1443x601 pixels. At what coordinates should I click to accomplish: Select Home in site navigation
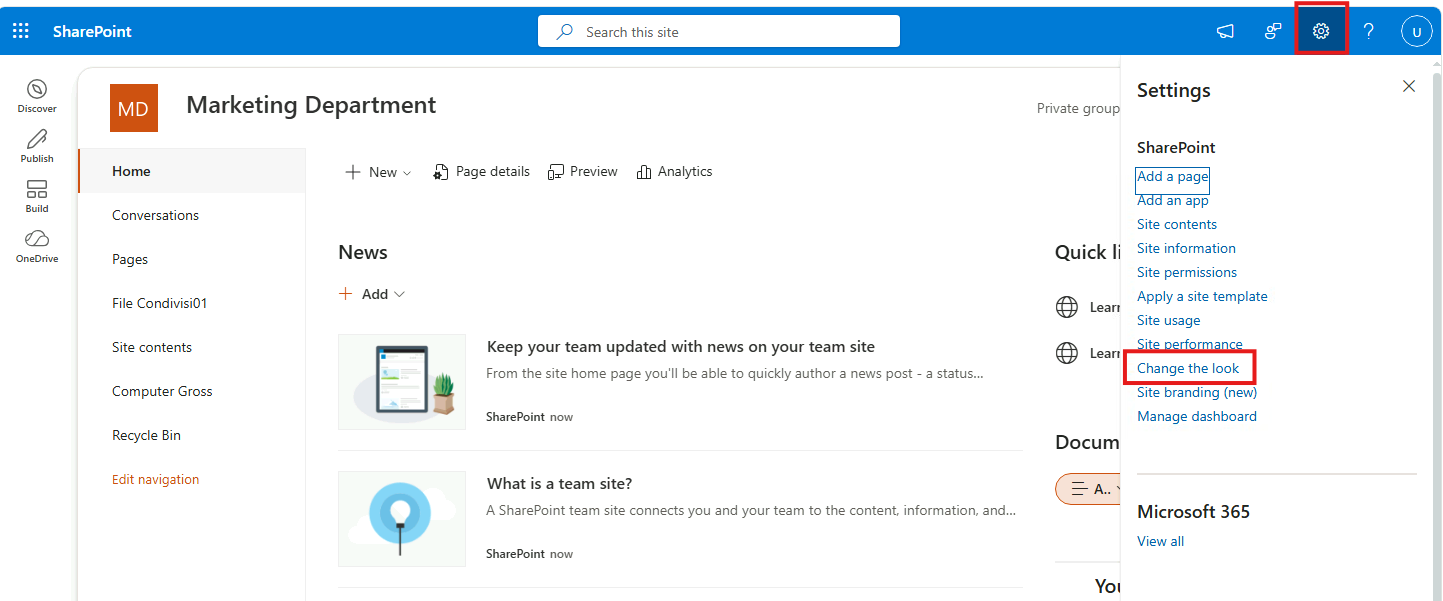tap(191, 171)
